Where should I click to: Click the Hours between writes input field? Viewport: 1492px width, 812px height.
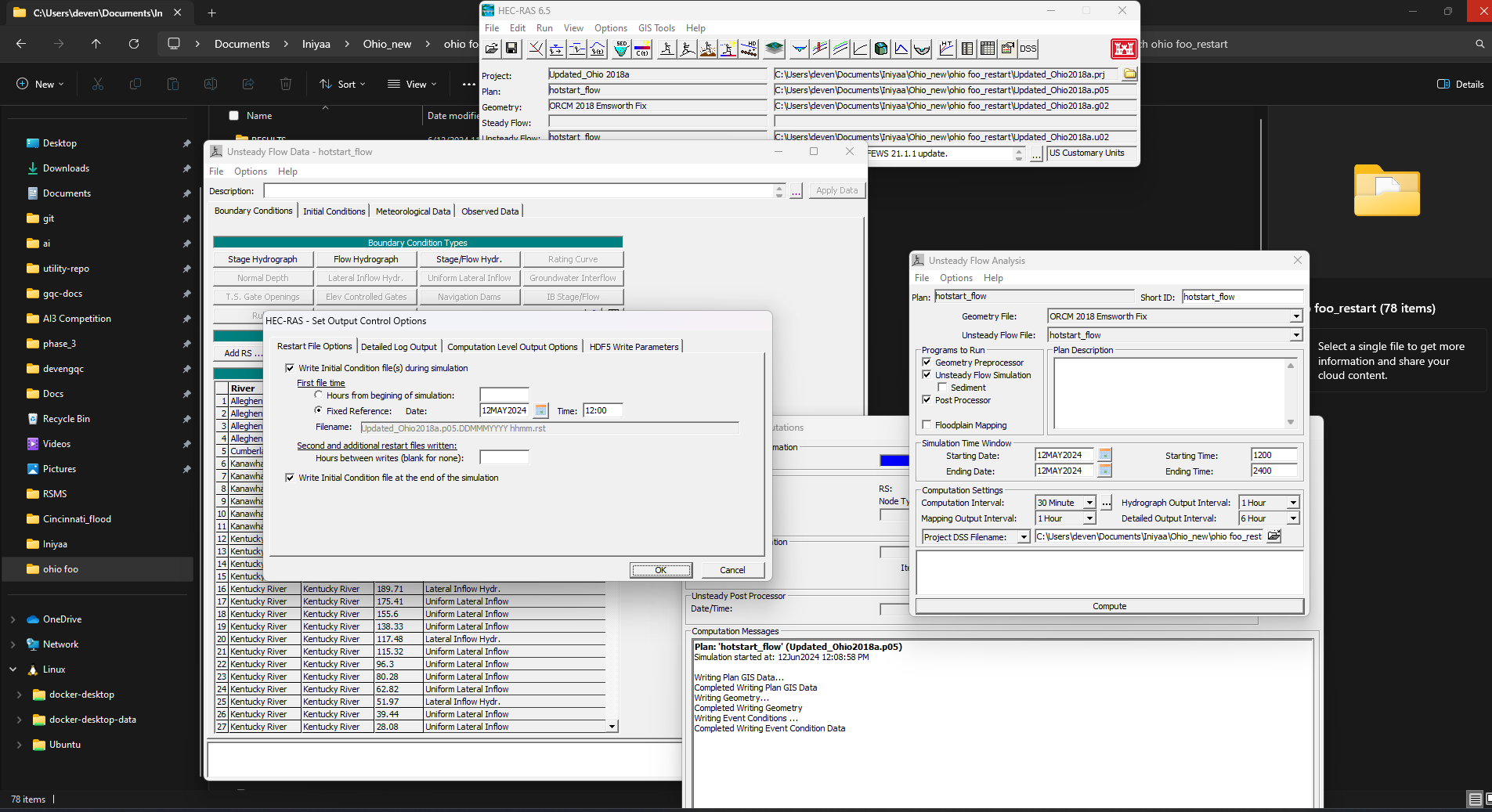click(x=504, y=458)
